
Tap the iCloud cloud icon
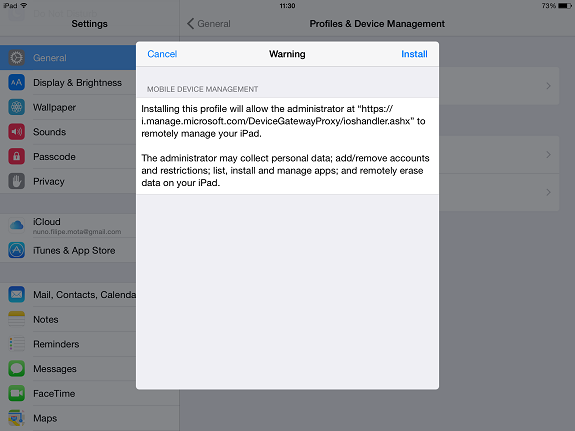coord(17,226)
